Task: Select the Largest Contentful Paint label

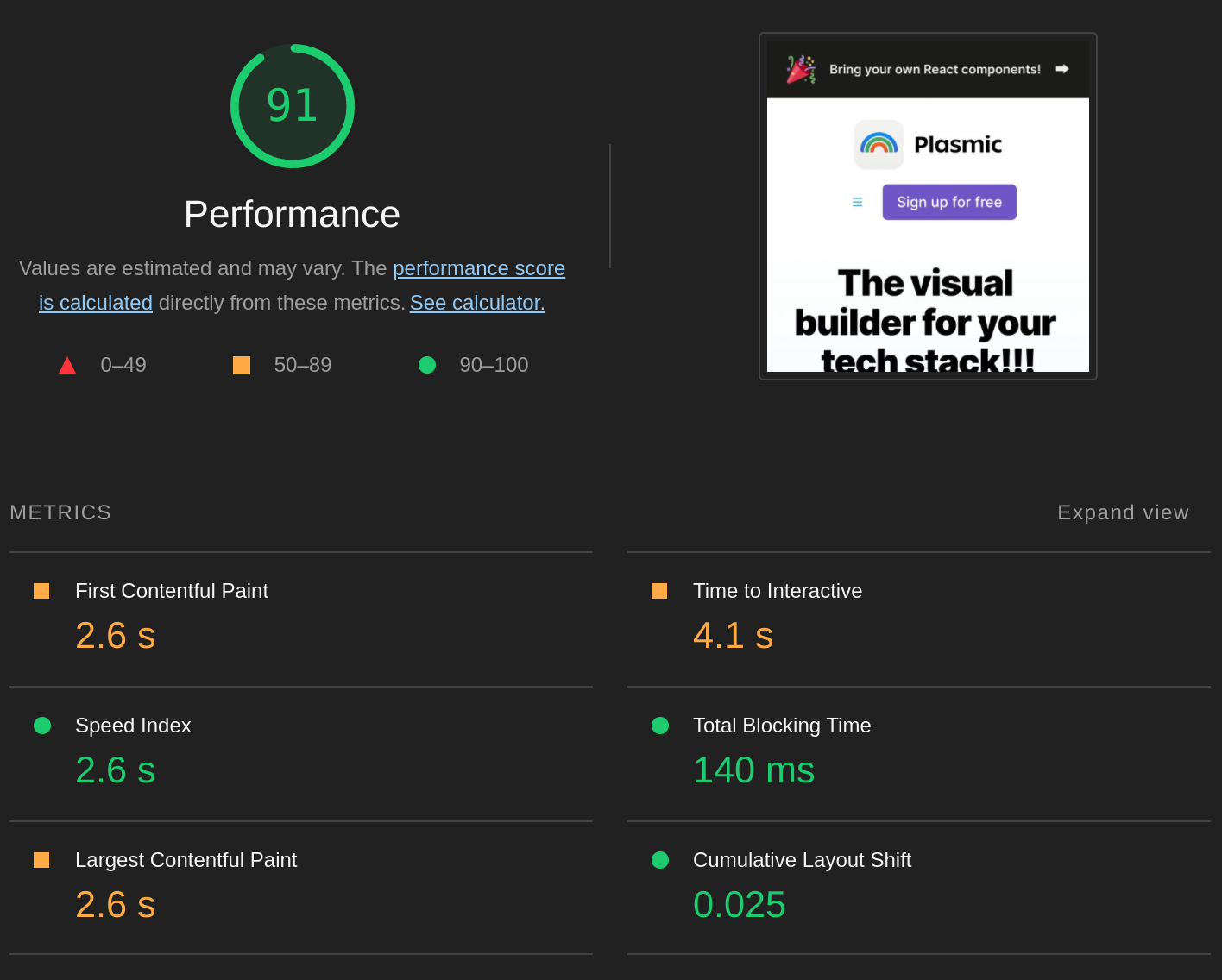Action: (x=186, y=860)
